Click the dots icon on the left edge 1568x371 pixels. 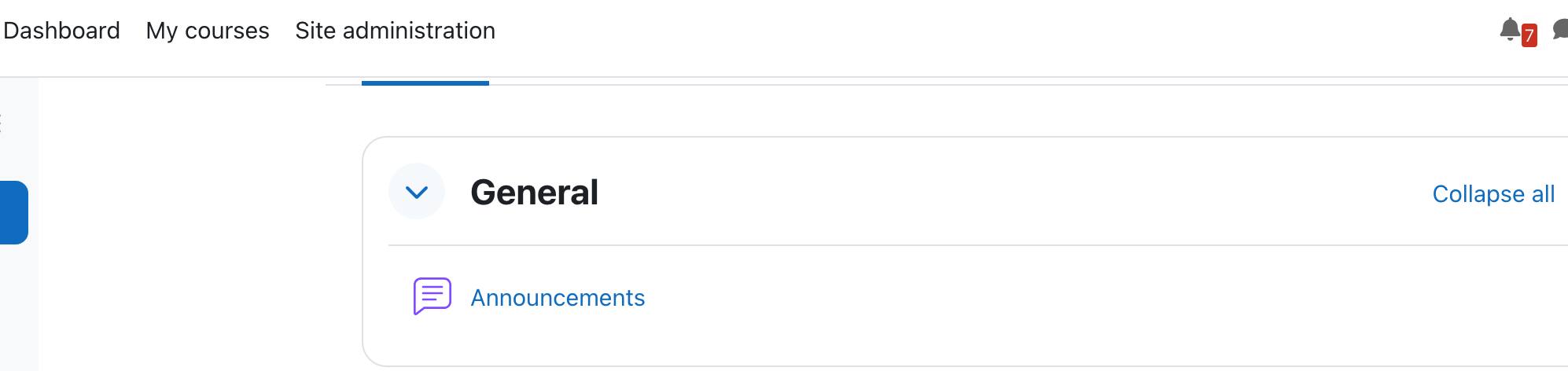[2, 123]
